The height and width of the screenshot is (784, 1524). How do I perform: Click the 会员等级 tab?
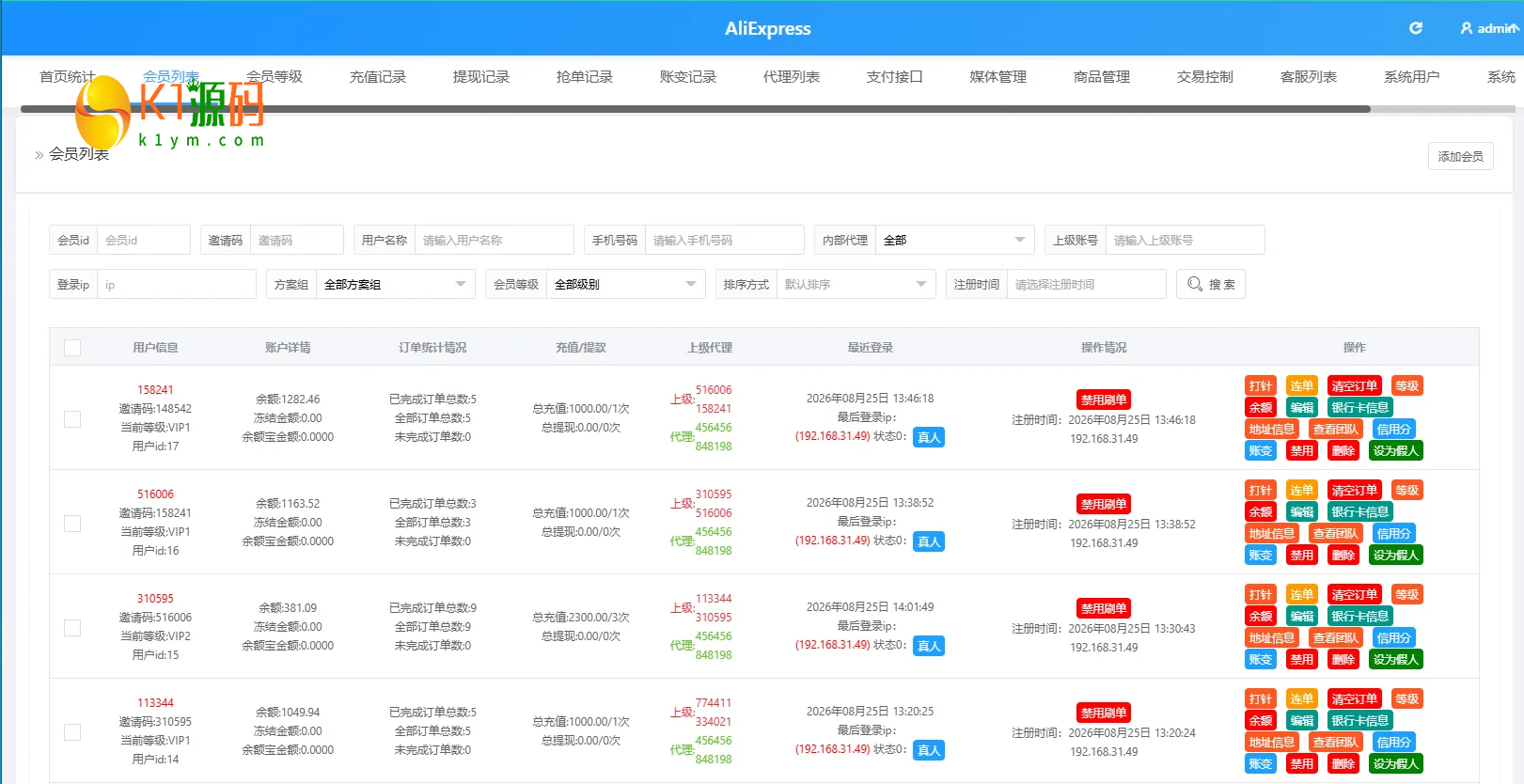coord(275,76)
